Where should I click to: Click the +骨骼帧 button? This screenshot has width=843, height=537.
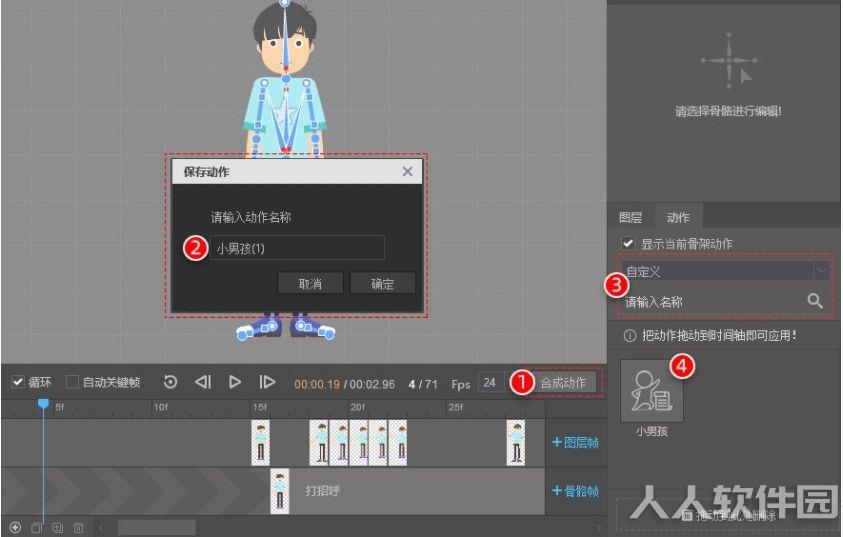click(x=575, y=491)
